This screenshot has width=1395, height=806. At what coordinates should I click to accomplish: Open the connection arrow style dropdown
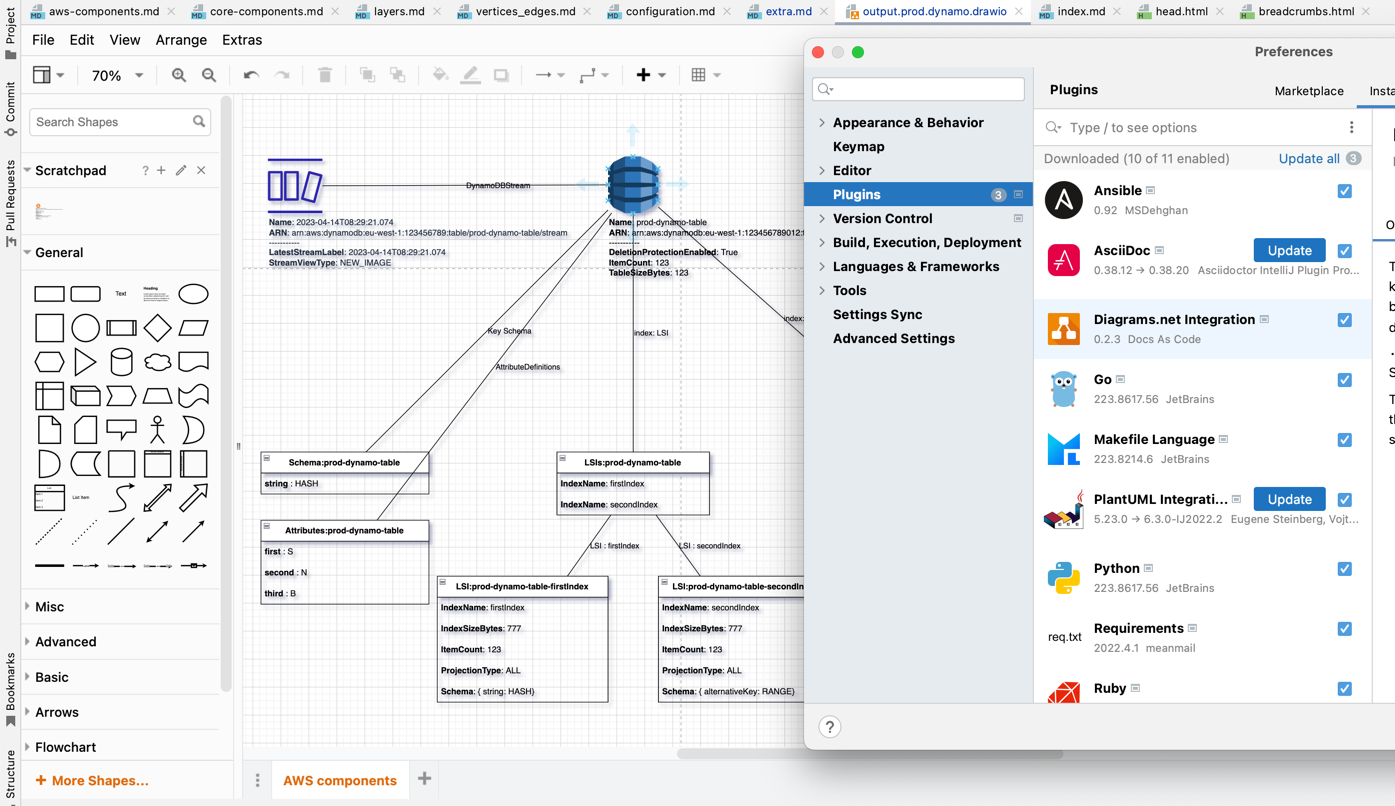pyautogui.click(x=550, y=75)
